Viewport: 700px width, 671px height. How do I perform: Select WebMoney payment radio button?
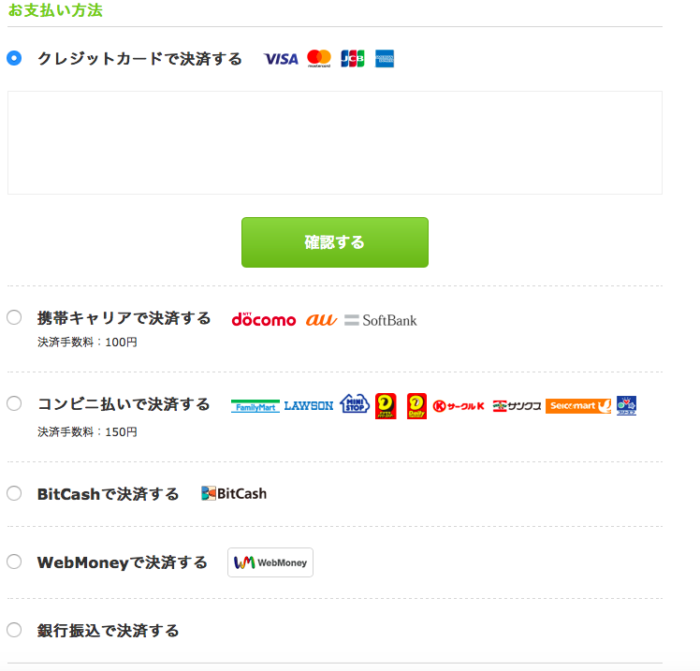(x=14, y=562)
